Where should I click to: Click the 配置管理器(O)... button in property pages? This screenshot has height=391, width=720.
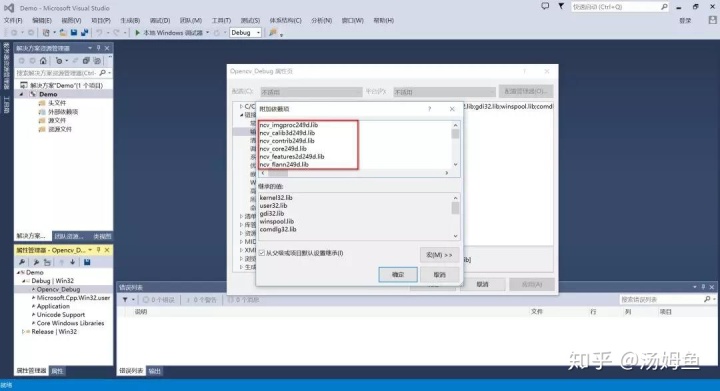tap(526, 91)
